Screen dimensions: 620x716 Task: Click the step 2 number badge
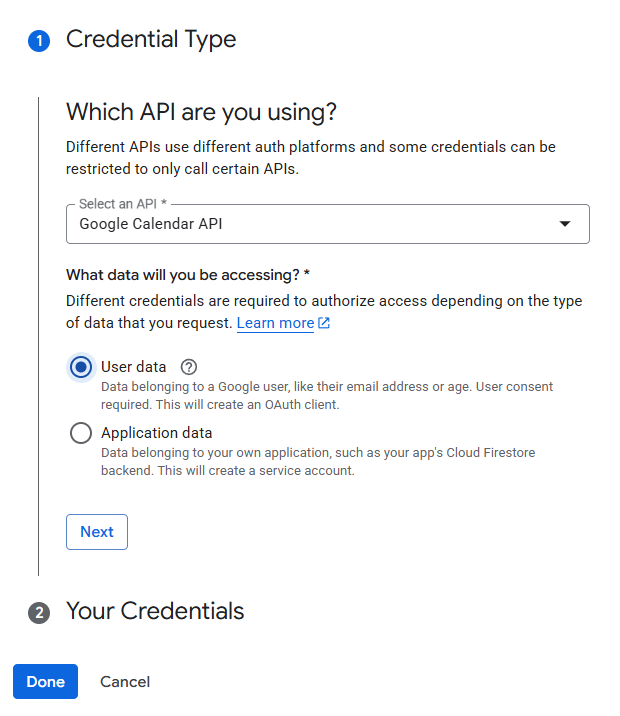pyautogui.click(x=39, y=612)
